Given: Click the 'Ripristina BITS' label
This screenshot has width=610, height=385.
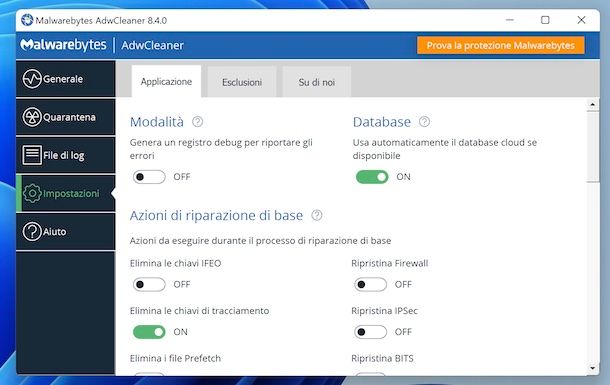Looking at the screenshot, I should 382,358.
